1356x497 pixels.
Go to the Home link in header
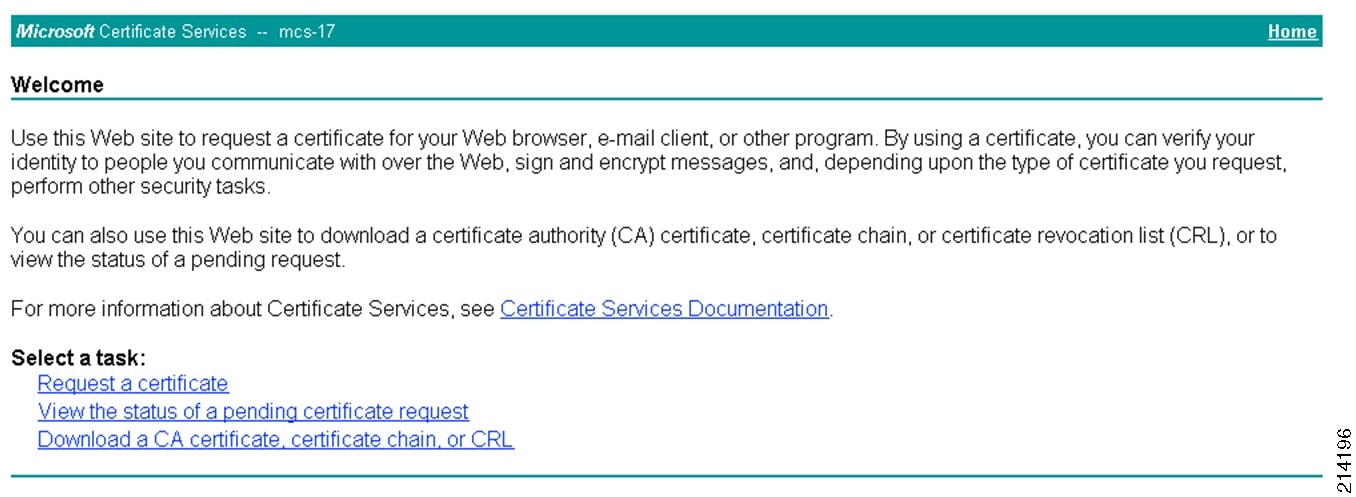[1292, 31]
